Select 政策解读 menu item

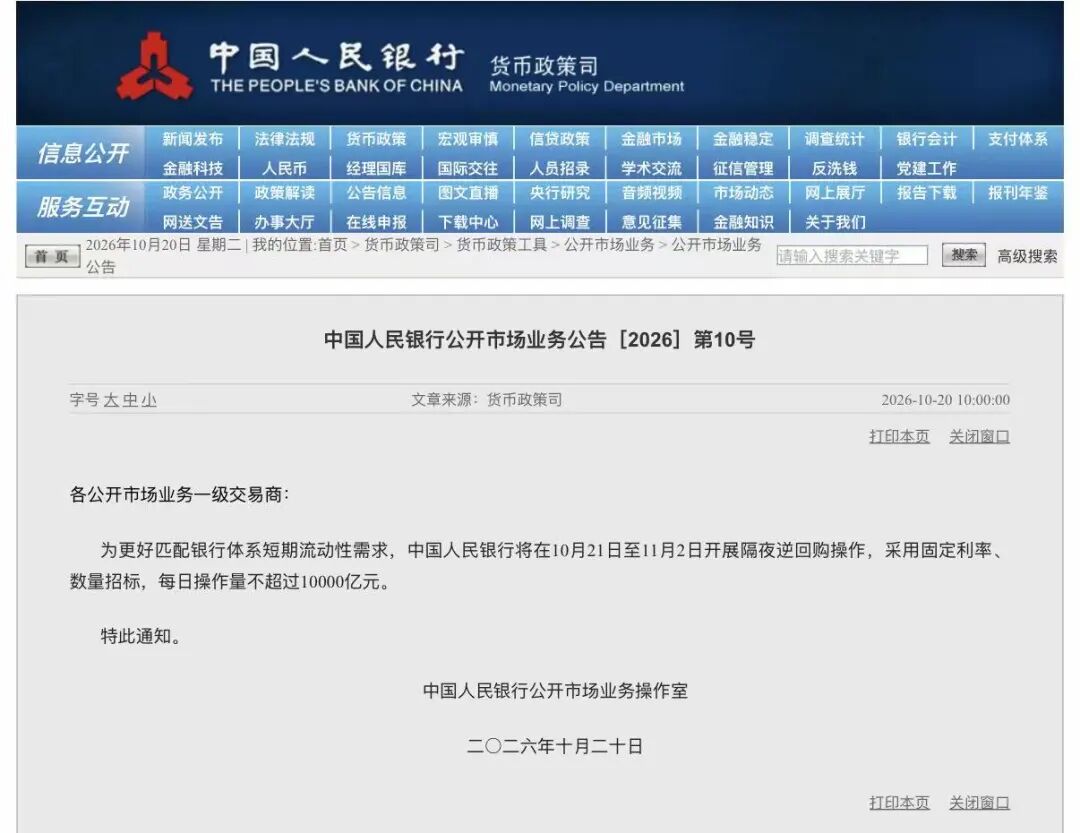point(284,193)
